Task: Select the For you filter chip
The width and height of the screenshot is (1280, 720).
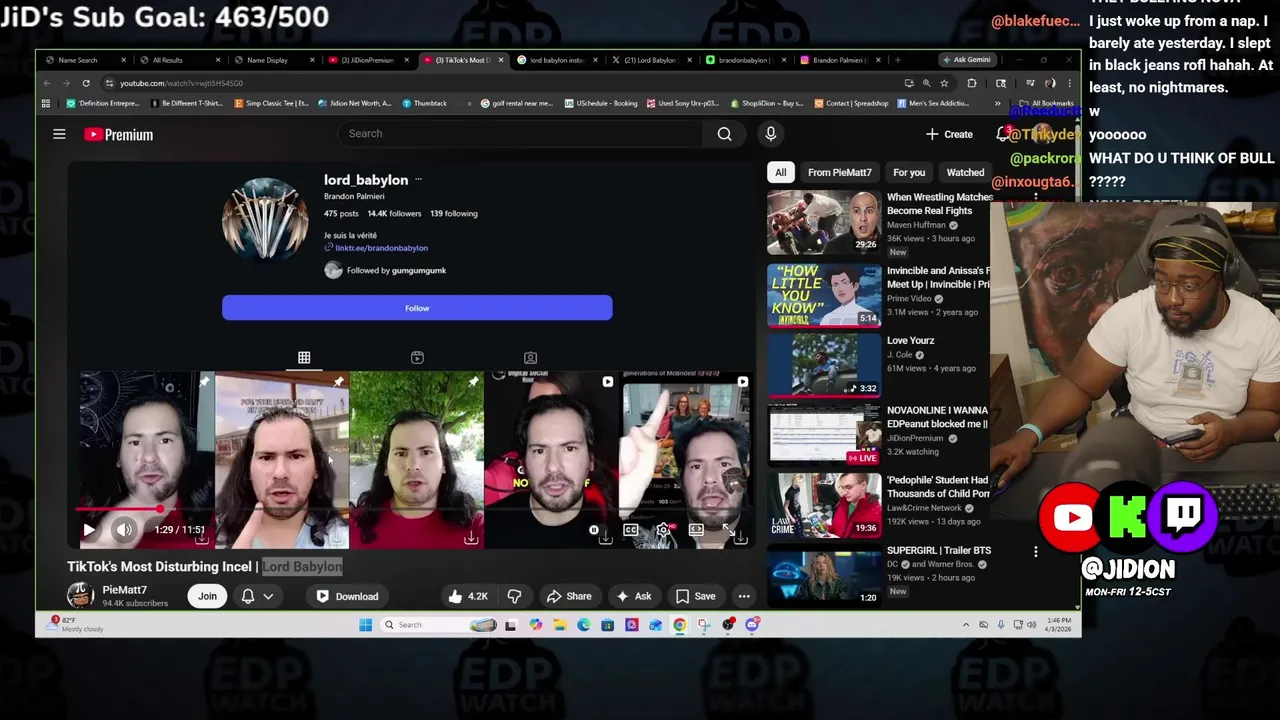Action: (909, 172)
